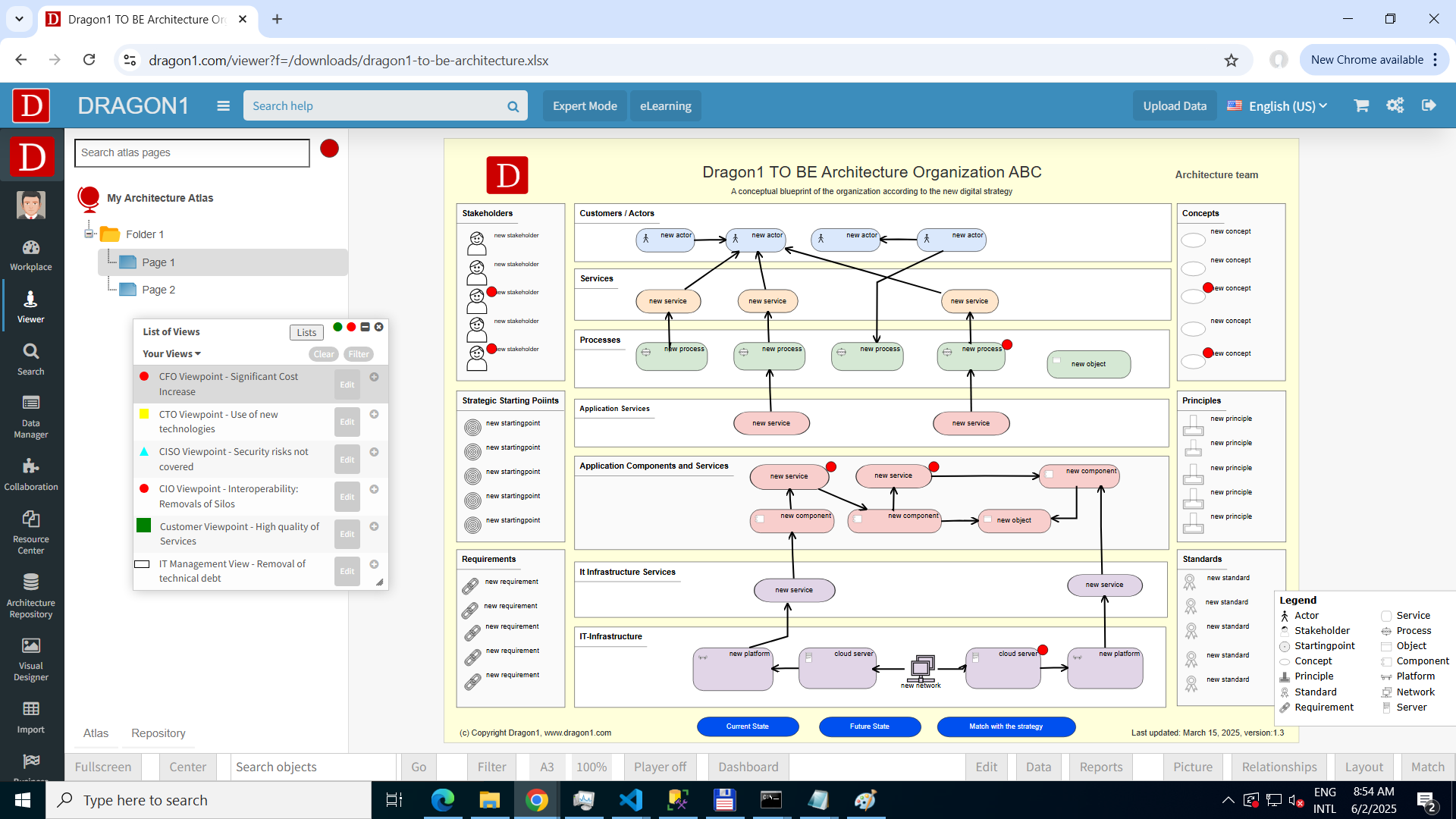This screenshot has width=1456, height=819.
Task: Open the Import sidebar icon
Action: (31, 717)
